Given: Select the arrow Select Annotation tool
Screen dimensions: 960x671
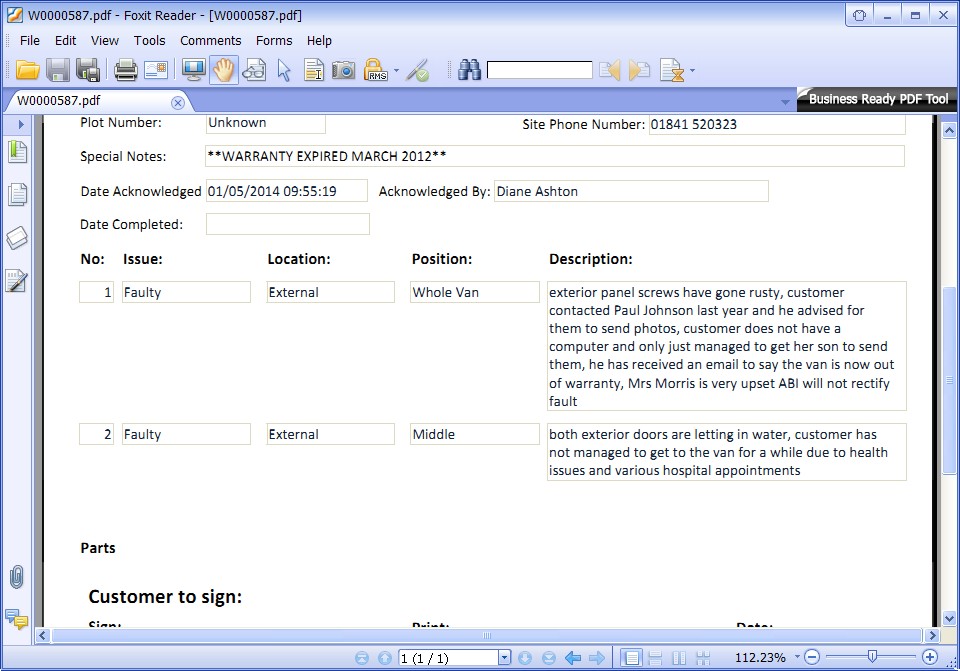Looking at the screenshot, I should click(284, 70).
